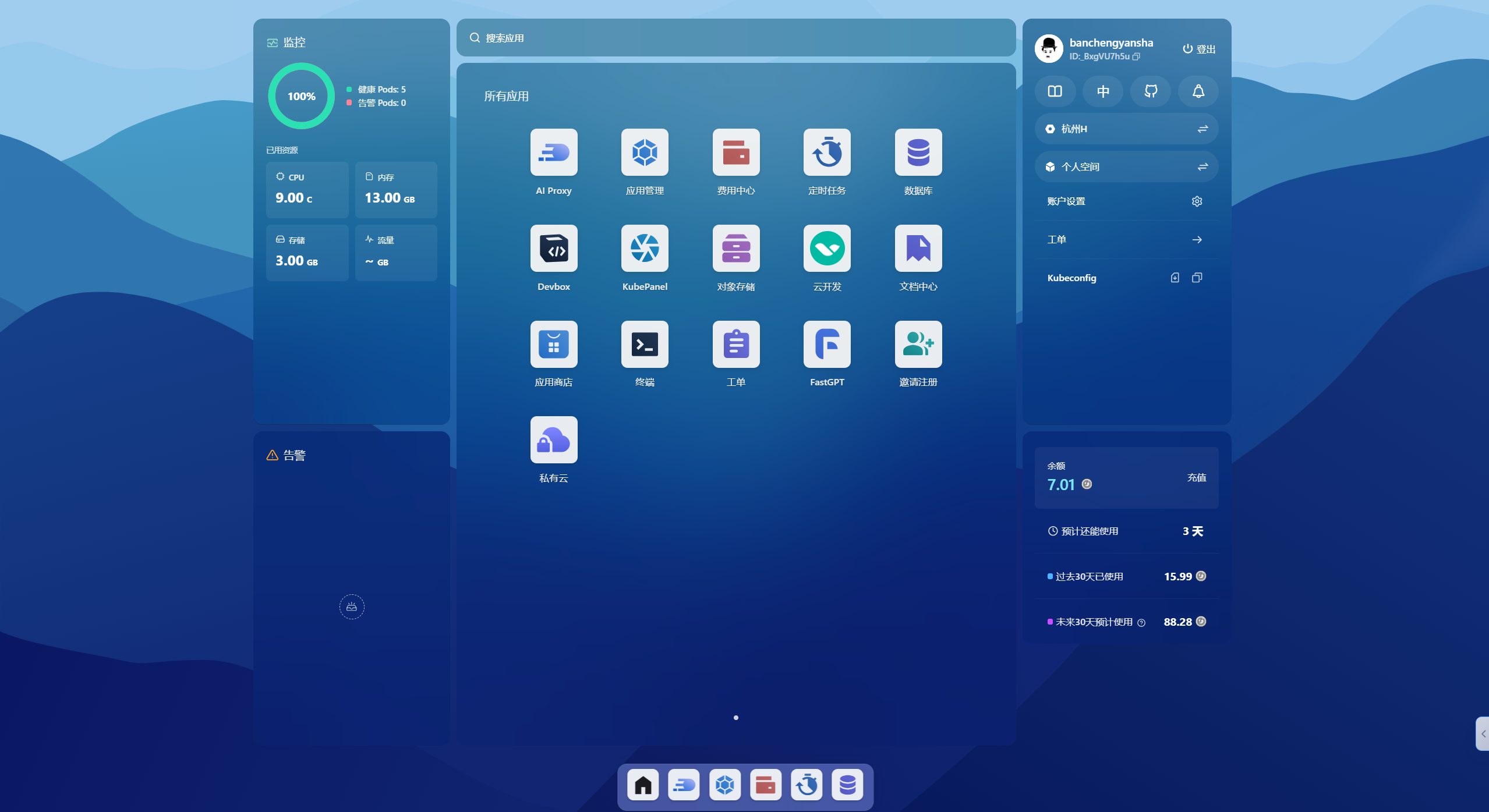Open the AI Proxy app
1489x812 pixels.
[x=553, y=153]
